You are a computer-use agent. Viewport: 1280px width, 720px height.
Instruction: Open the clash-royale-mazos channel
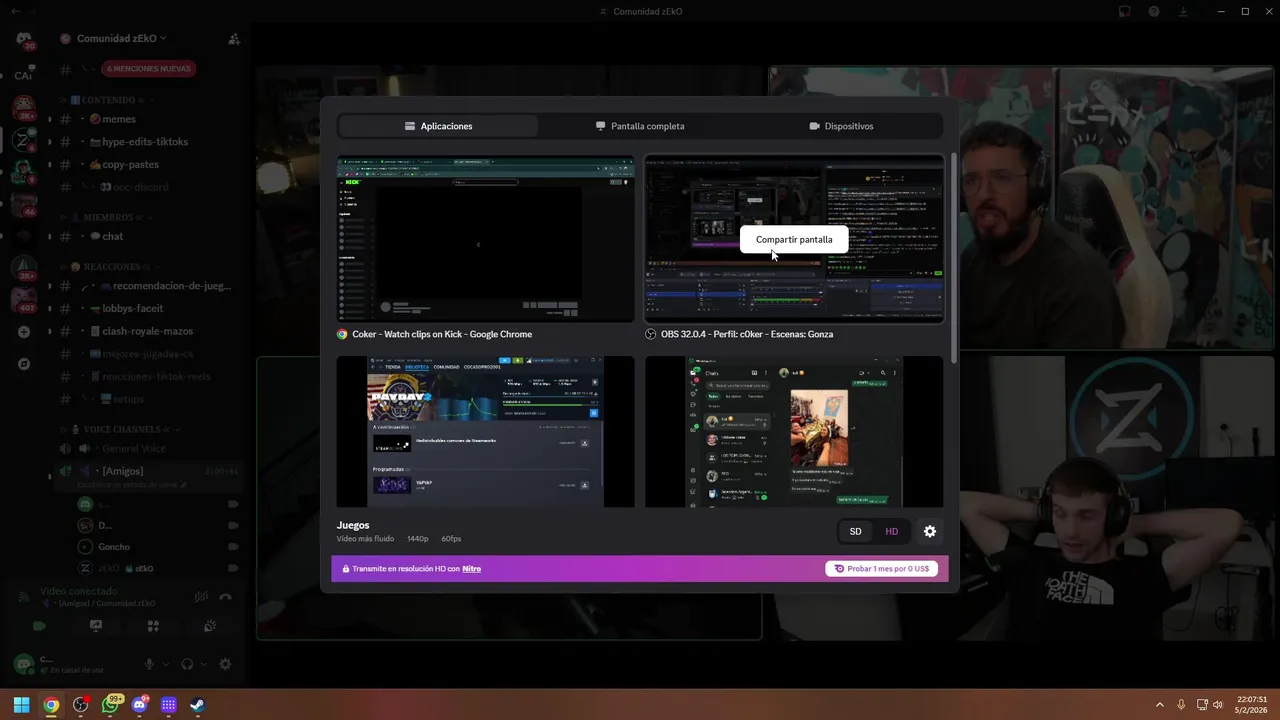(x=147, y=331)
